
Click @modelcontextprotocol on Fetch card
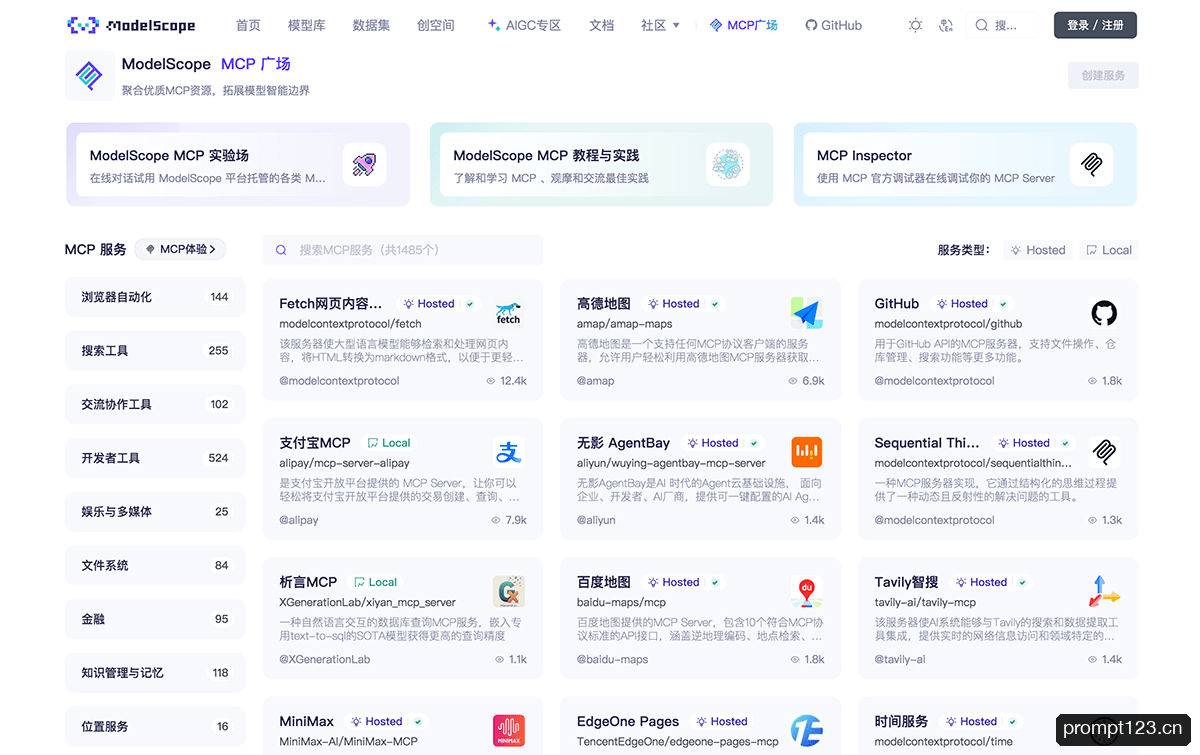click(x=339, y=381)
